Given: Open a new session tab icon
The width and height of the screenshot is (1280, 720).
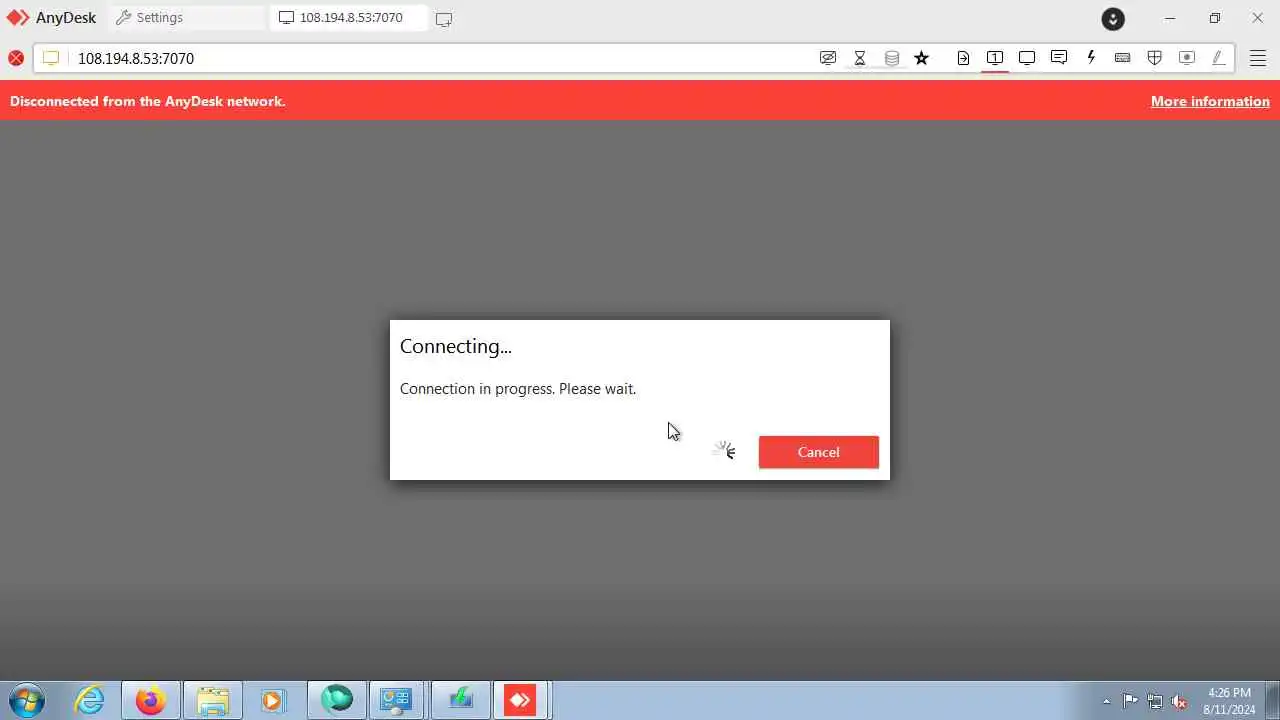Looking at the screenshot, I should 444,19.
